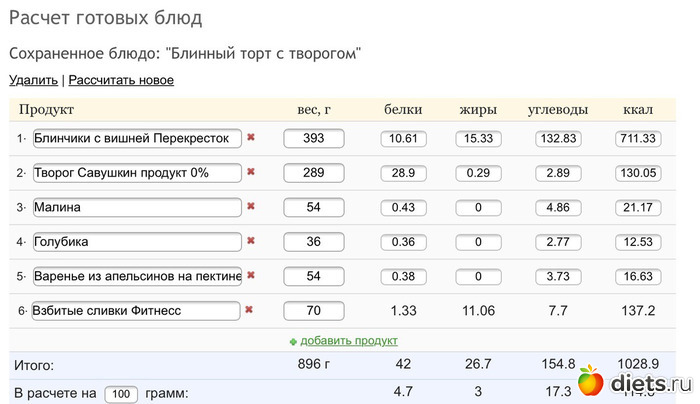Click the добавить продукт link

(x=349, y=340)
